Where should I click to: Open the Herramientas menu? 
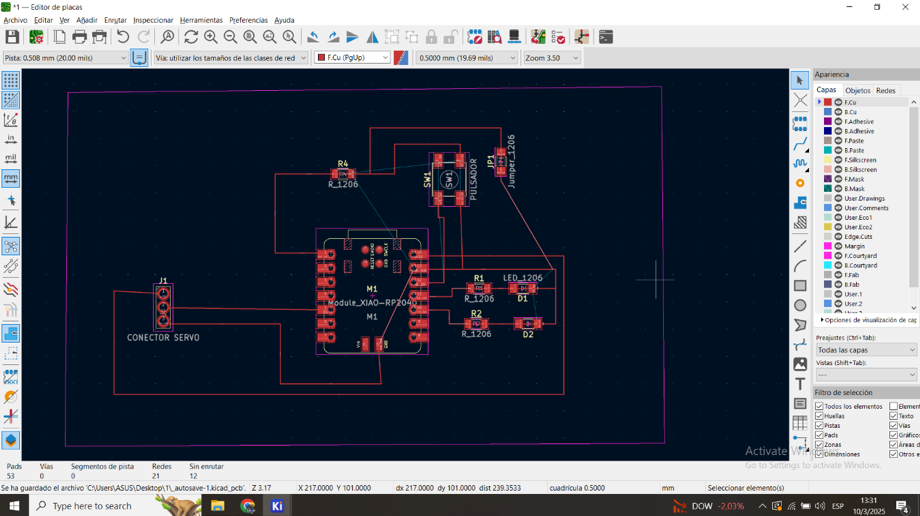click(x=201, y=20)
